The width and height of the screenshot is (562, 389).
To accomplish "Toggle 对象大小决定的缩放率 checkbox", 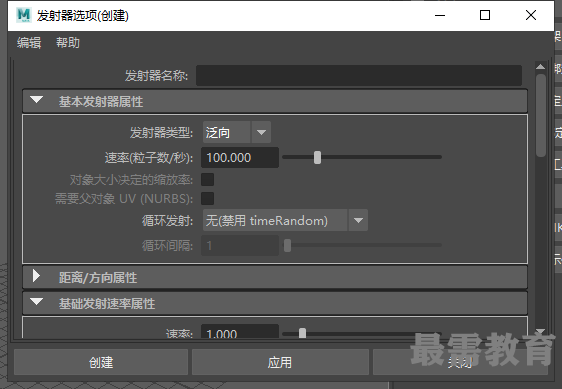I will (208, 179).
